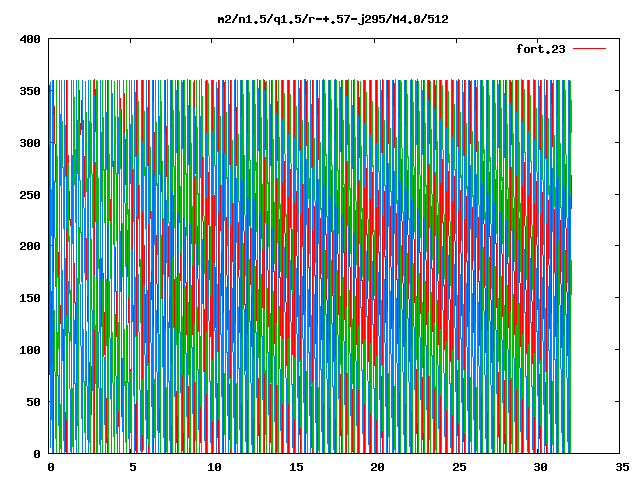Image resolution: width=640 pixels, height=480 pixels.
Task: Click the y-axis label 300
Action: (x=30, y=143)
